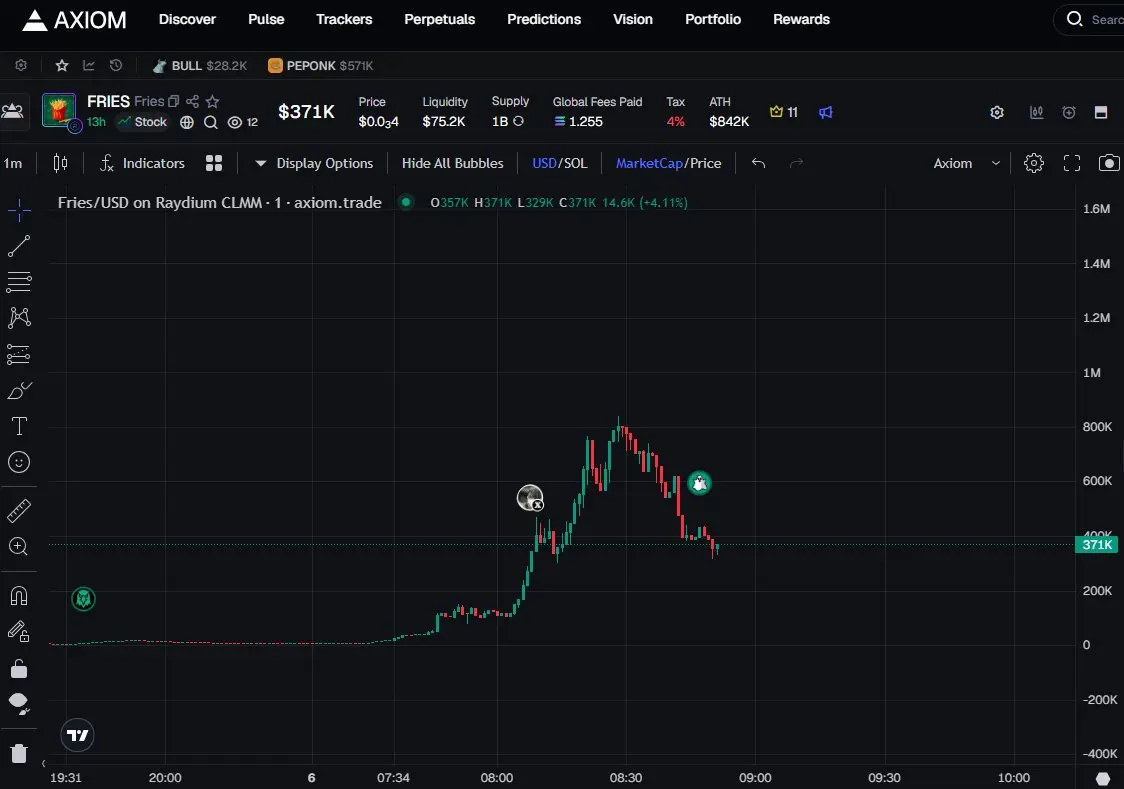Click the 371K price label
1124x789 pixels.
[x=1097, y=545]
